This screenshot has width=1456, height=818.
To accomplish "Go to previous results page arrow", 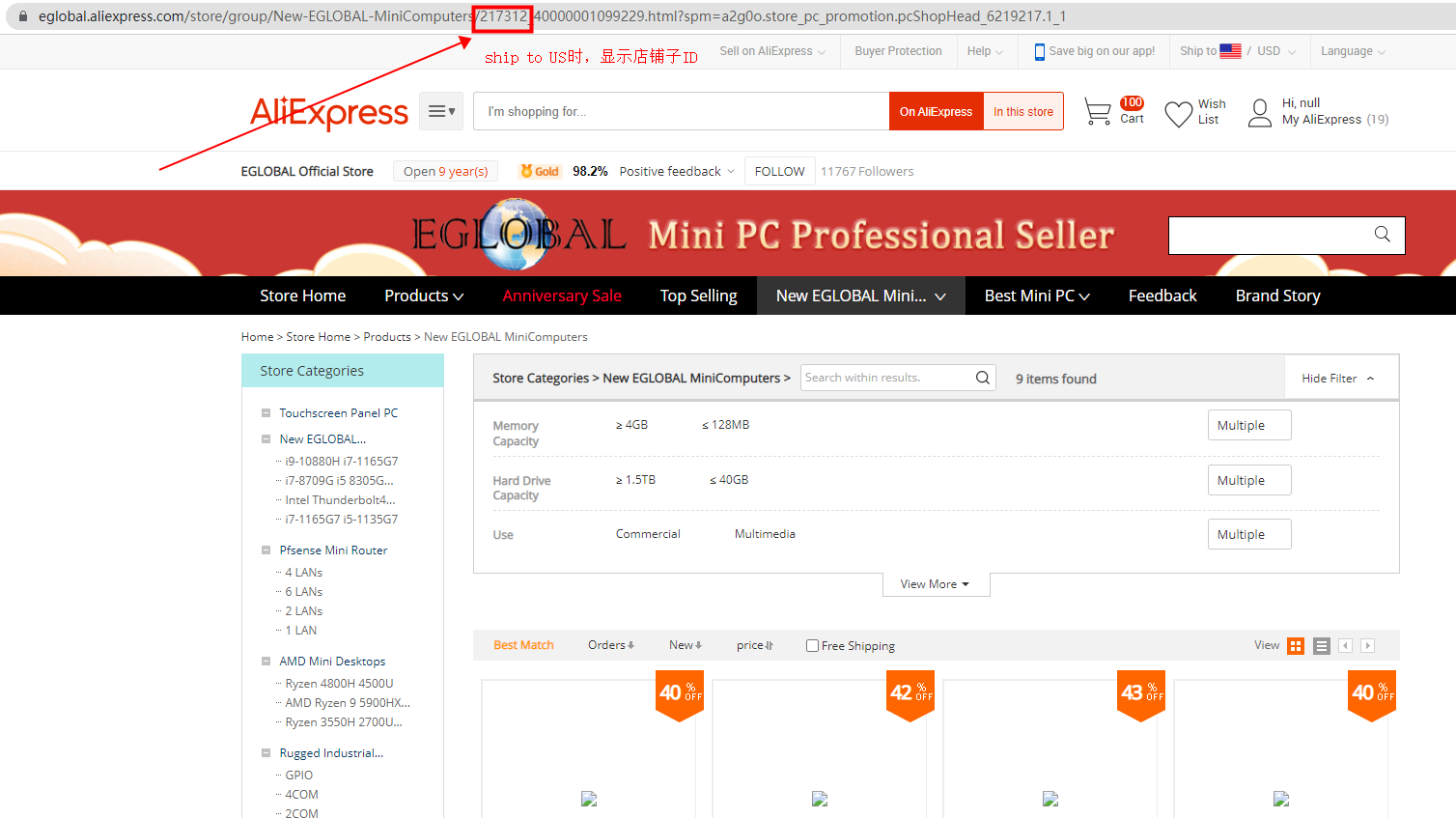I will click(x=1346, y=645).
